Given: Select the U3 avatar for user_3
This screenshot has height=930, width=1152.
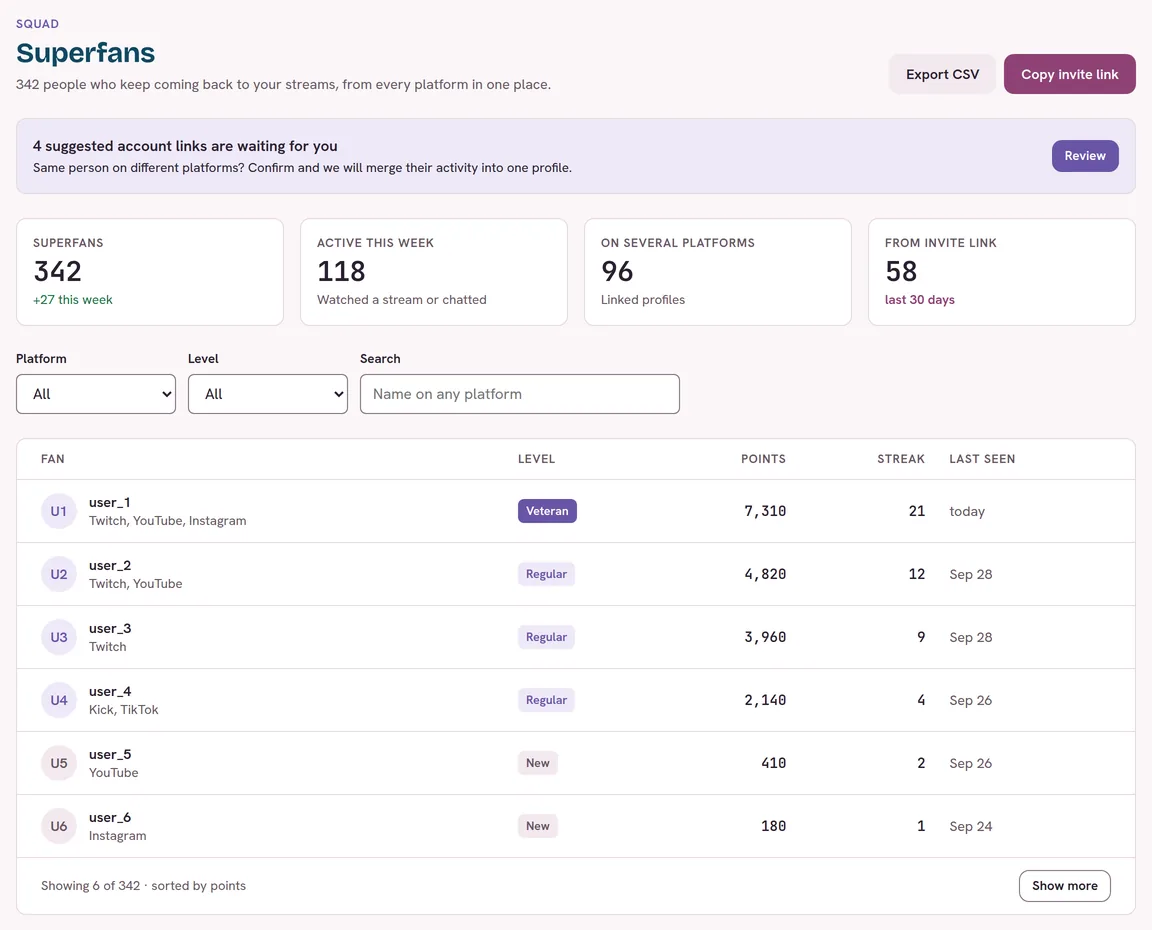Looking at the screenshot, I should (59, 638).
